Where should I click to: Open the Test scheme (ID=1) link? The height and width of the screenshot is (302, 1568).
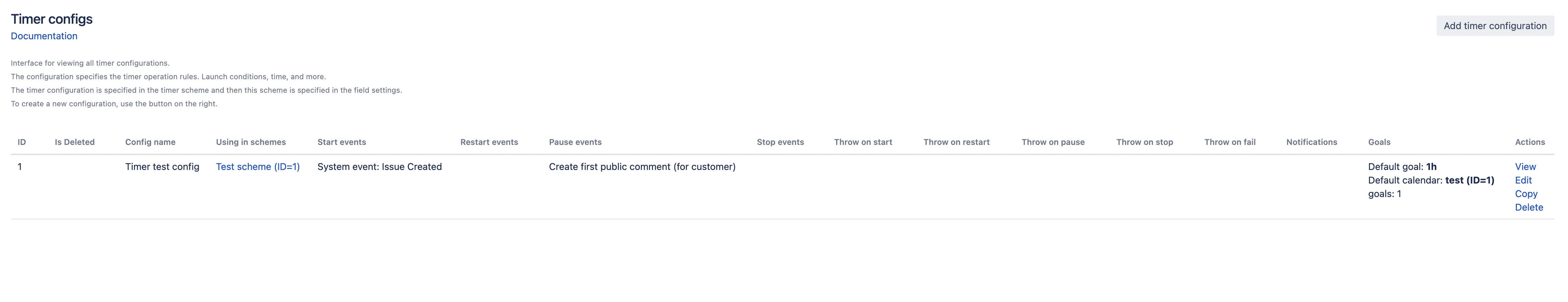point(258,167)
